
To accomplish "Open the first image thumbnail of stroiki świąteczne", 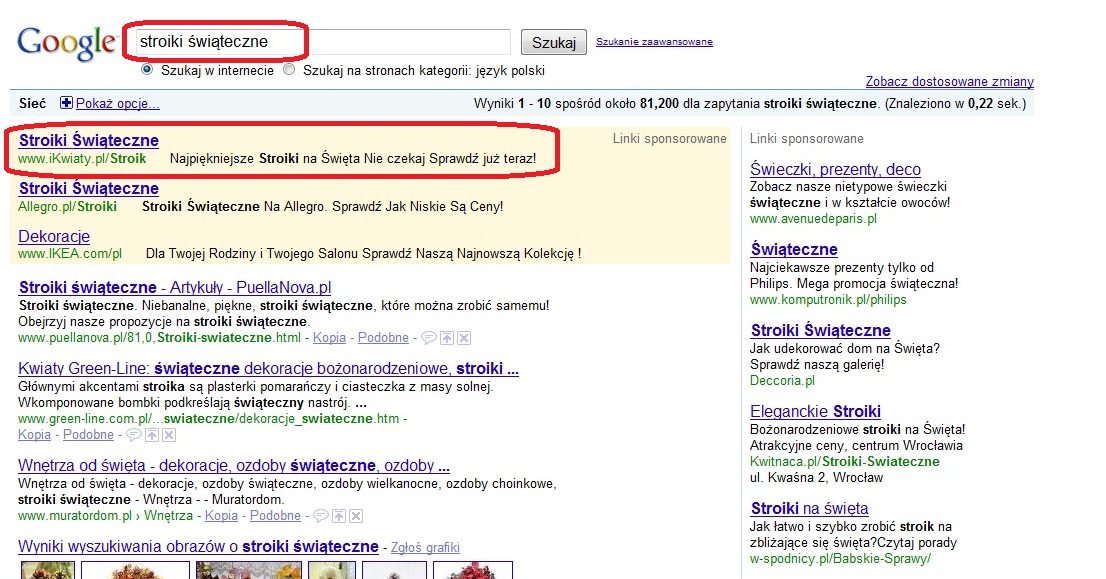I will tap(47, 572).
